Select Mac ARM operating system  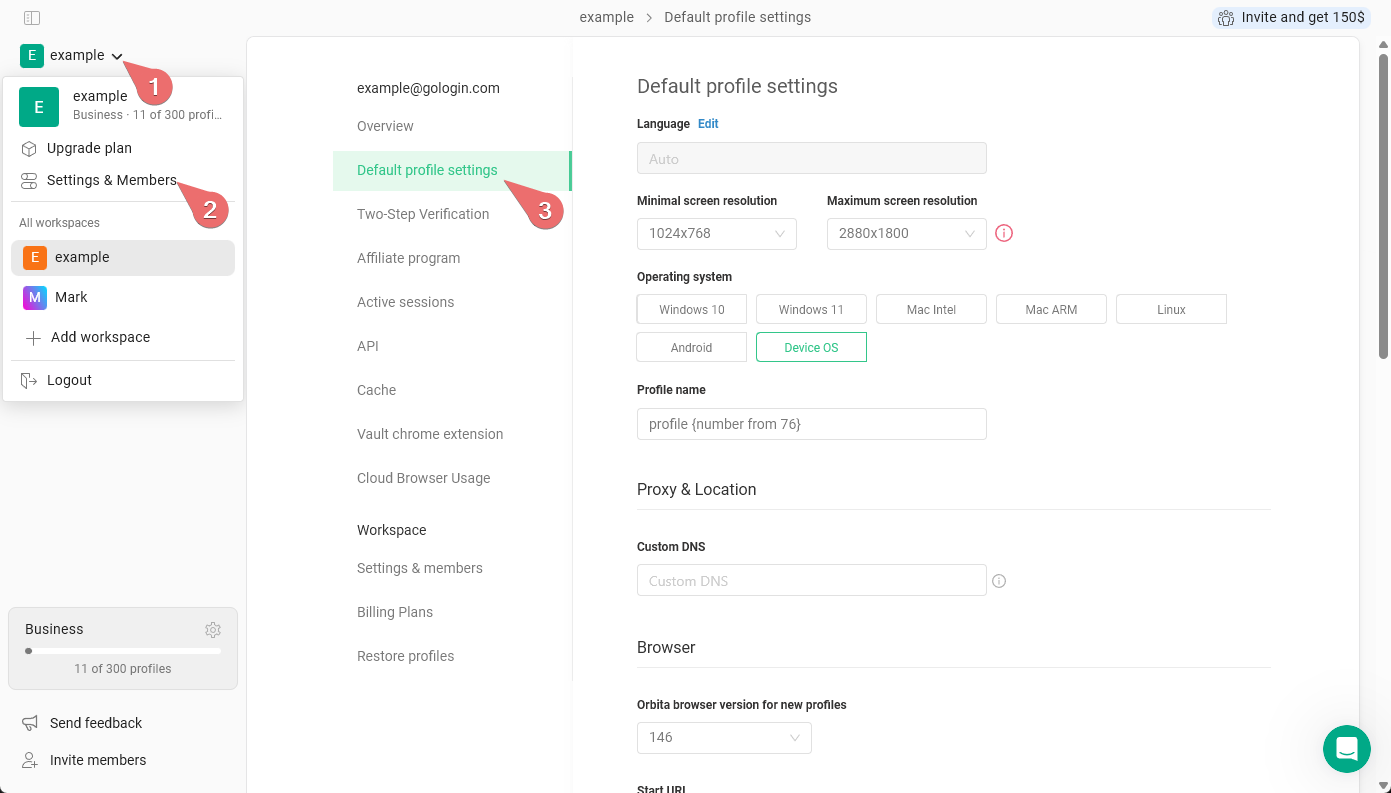tap(1051, 310)
